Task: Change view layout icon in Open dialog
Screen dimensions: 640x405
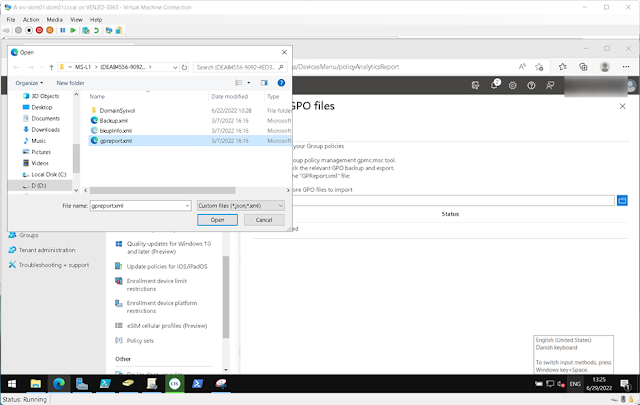Action: [x=239, y=83]
